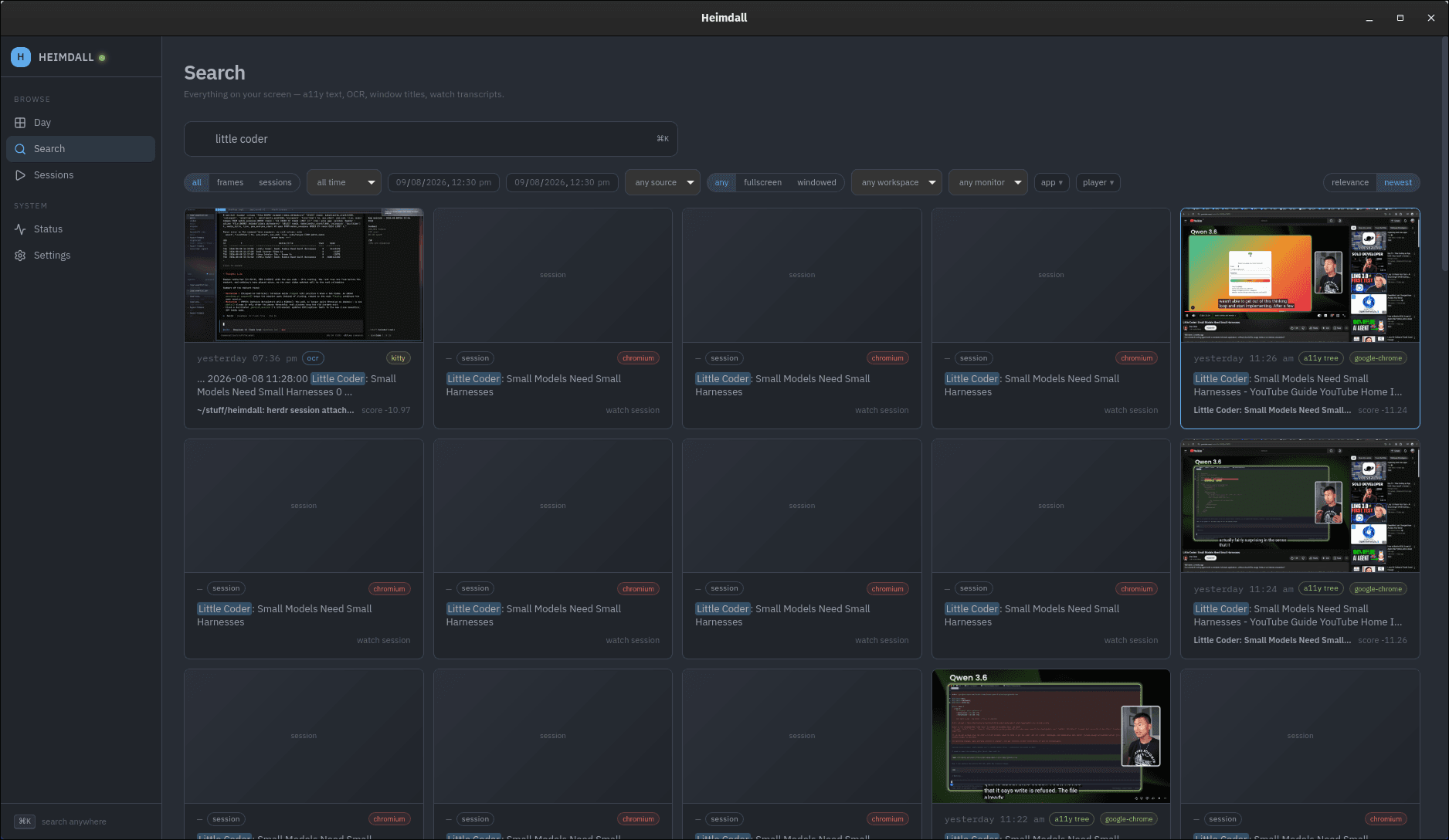Click the ⌘K shortcut badge in search field
This screenshot has width=1449, height=840.
click(663, 139)
